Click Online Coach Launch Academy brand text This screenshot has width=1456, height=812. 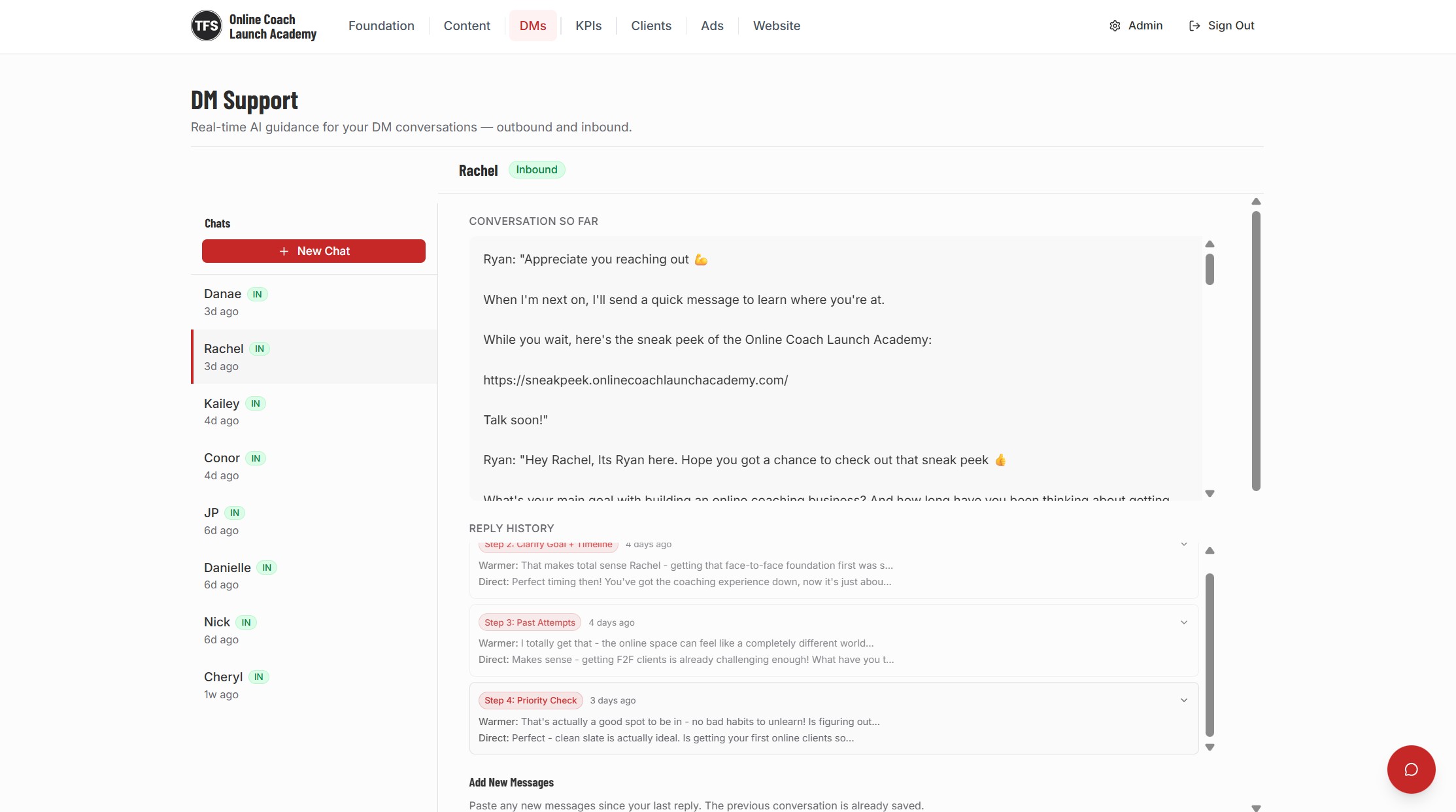[273, 26]
